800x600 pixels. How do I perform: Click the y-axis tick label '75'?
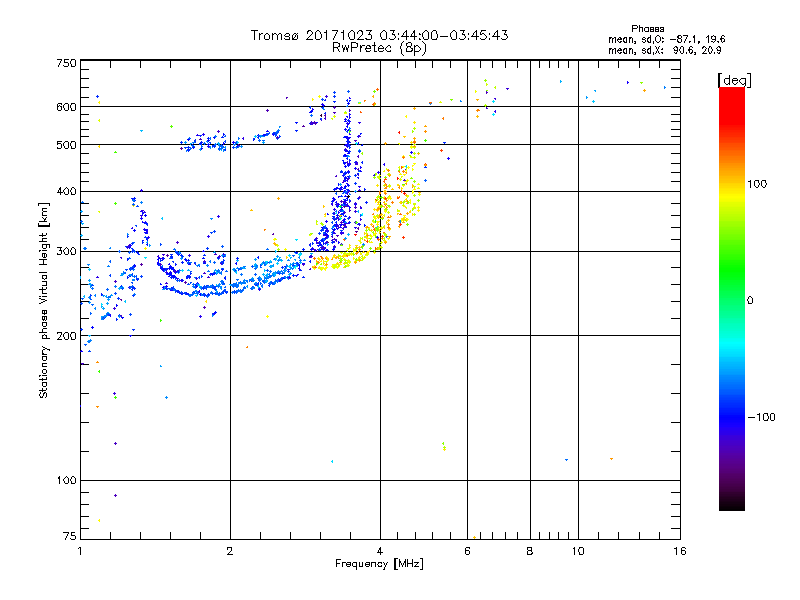pyautogui.click(x=70, y=536)
